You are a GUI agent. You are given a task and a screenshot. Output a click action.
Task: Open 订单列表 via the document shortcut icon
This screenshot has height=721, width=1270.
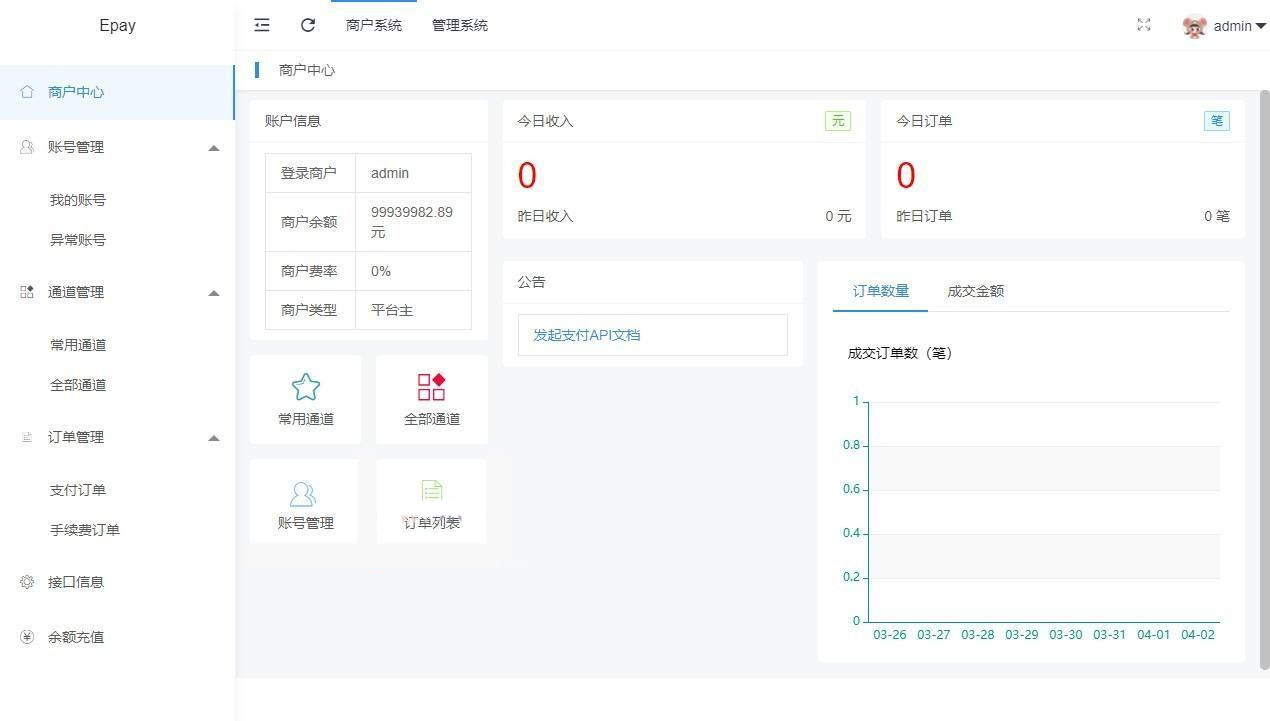click(x=431, y=490)
